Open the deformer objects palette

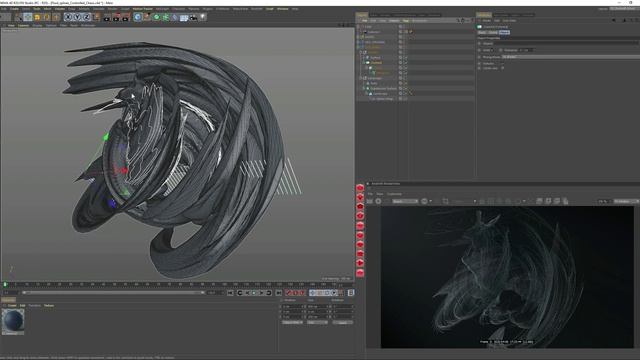175,17
